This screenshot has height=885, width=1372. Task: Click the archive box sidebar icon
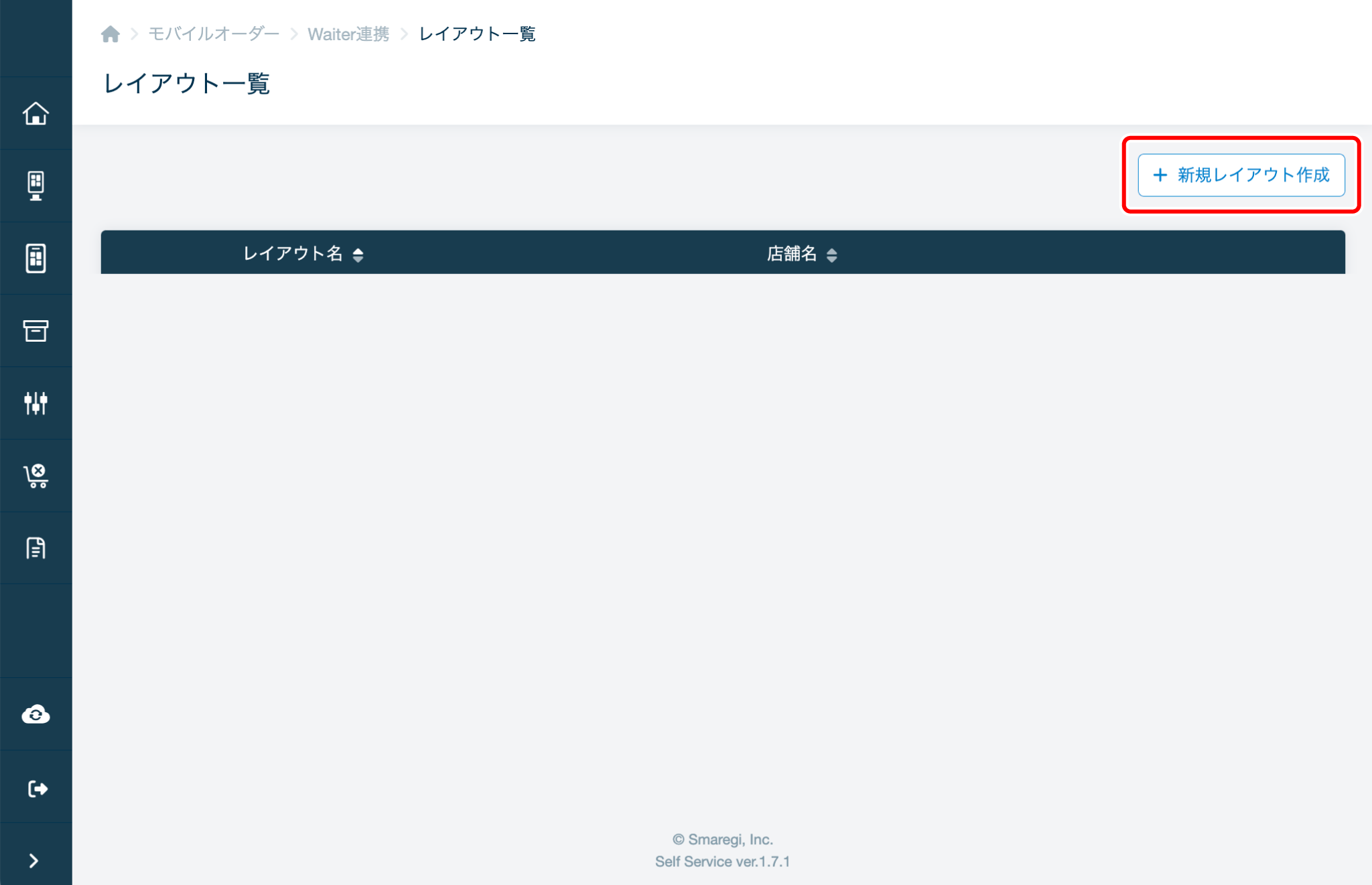[x=36, y=330]
